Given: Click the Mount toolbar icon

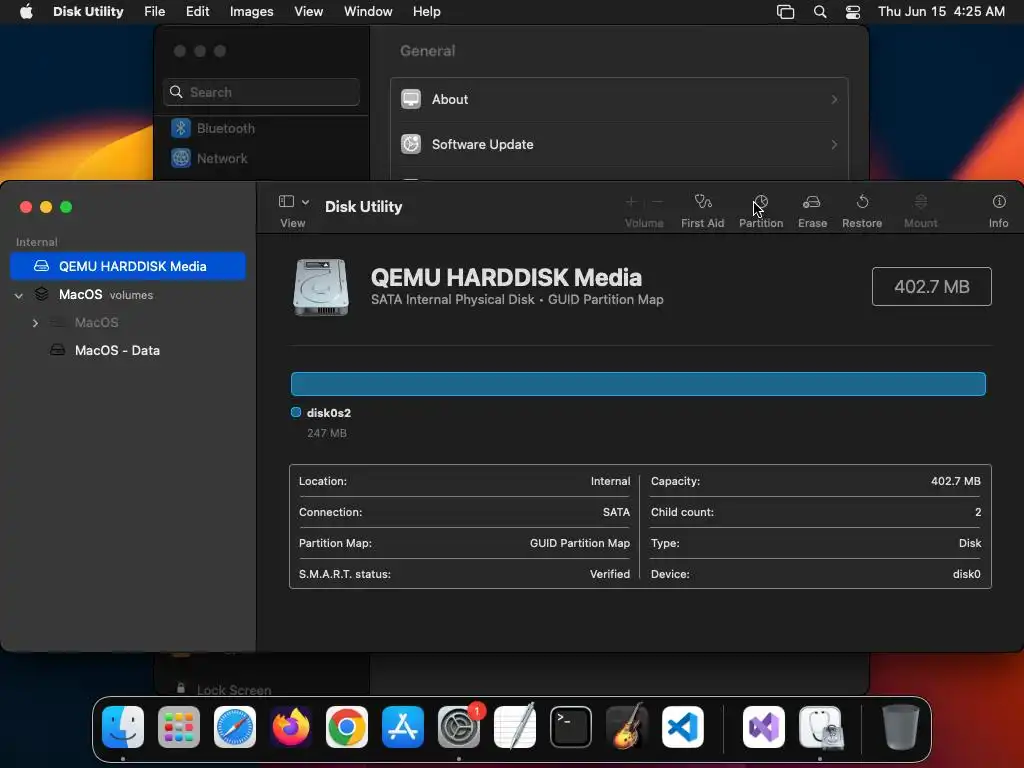Looking at the screenshot, I should [x=921, y=202].
